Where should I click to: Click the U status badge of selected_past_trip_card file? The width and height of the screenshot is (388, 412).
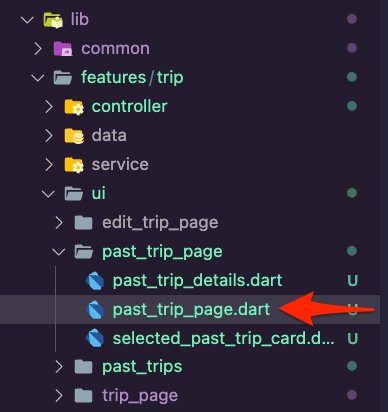click(x=353, y=339)
